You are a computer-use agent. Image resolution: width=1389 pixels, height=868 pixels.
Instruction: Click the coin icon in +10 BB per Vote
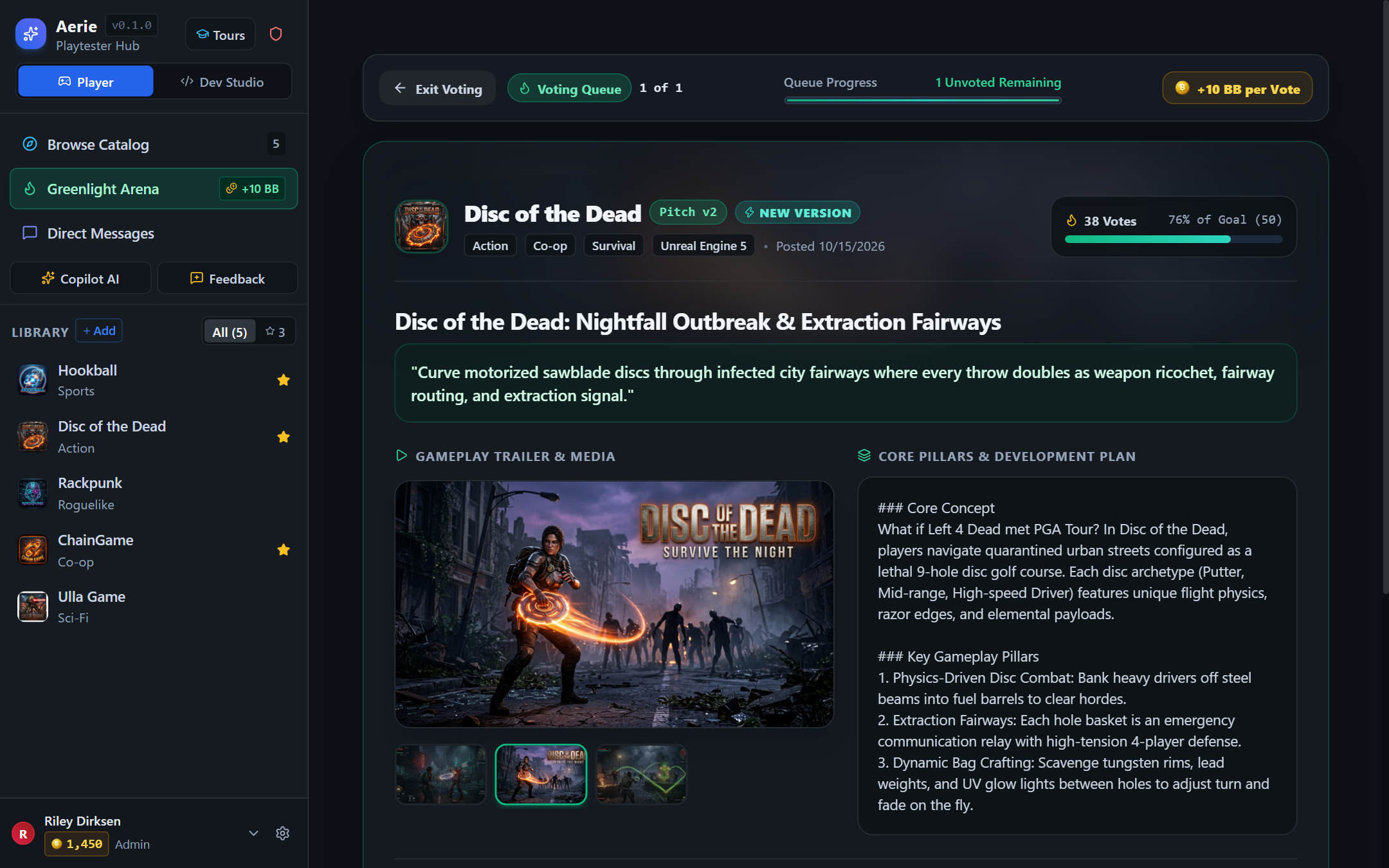(x=1182, y=88)
